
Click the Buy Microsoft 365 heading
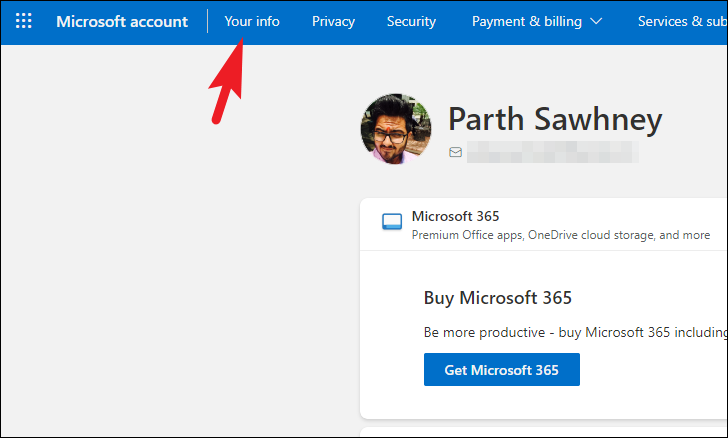tap(498, 298)
